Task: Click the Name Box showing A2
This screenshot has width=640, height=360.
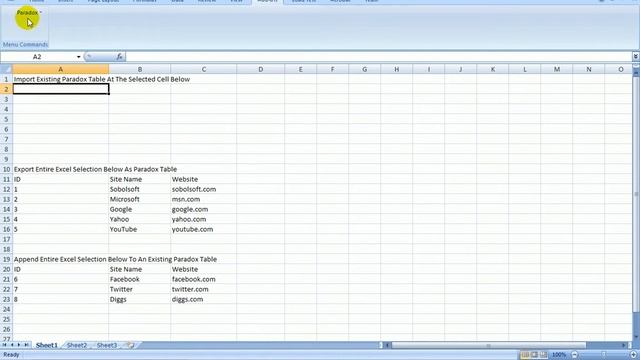Action: click(37, 57)
